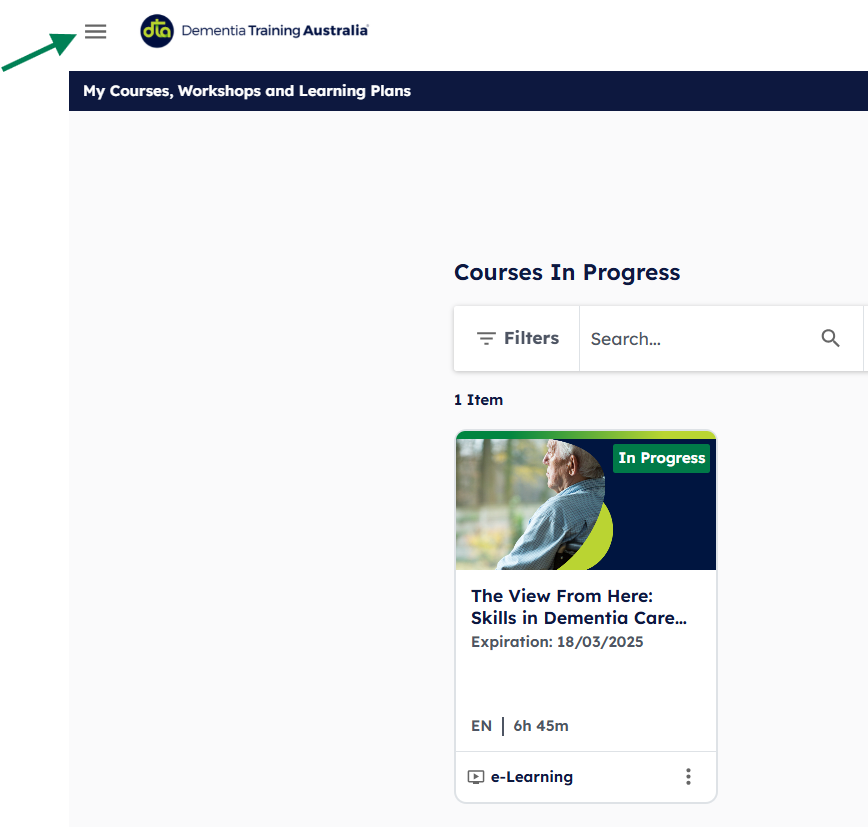Click the e-Learning play icon

point(476,777)
